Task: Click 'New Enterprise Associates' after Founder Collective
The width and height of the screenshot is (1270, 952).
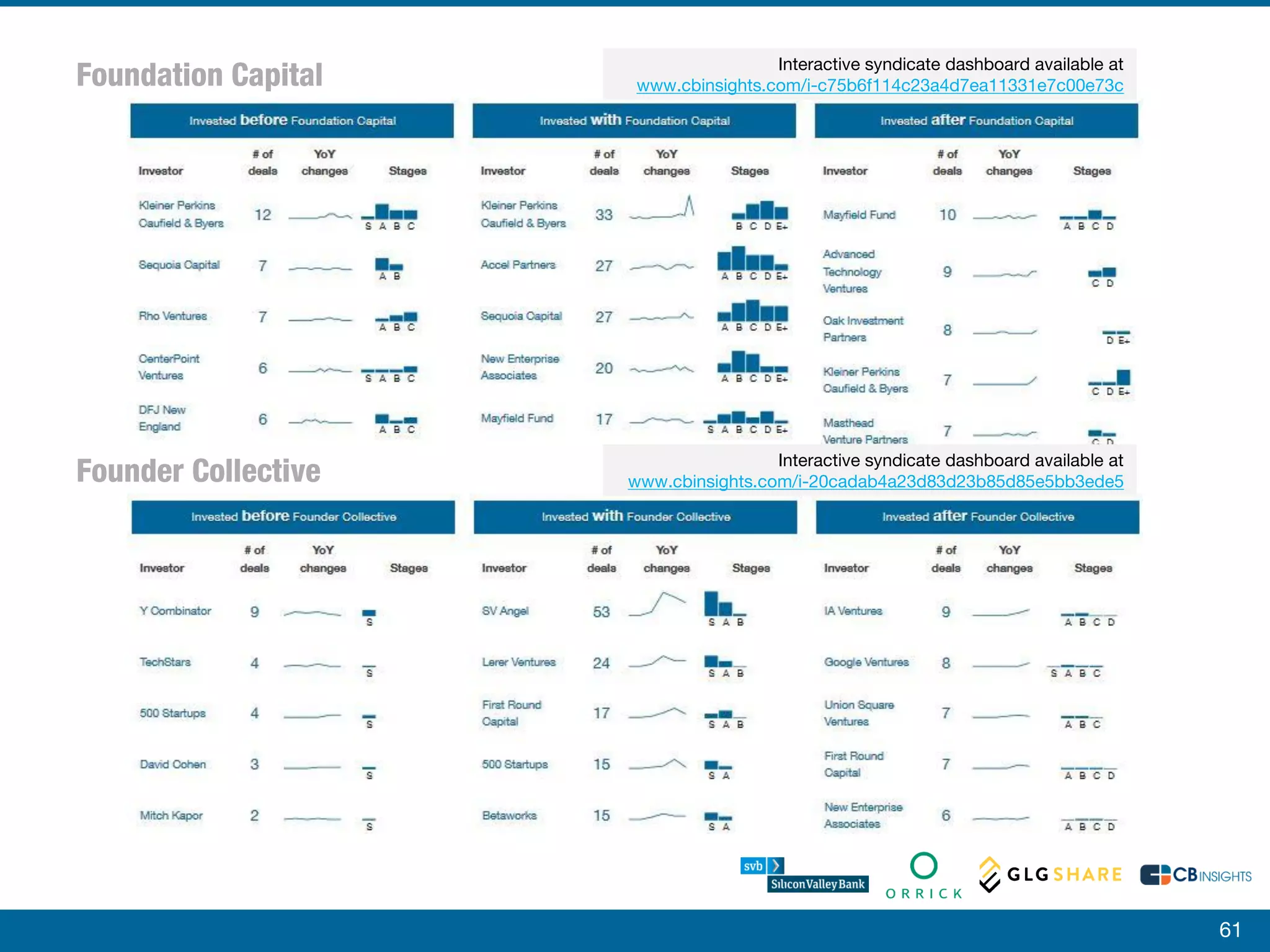Action: [x=863, y=816]
